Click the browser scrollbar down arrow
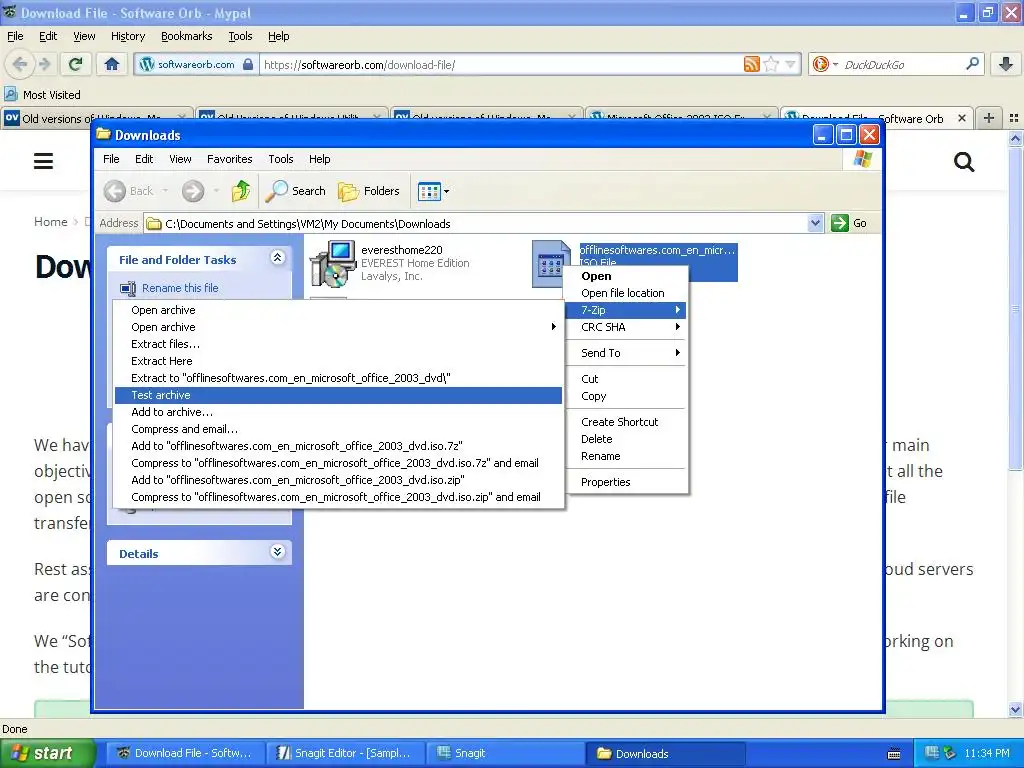 click(x=1015, y=709)
